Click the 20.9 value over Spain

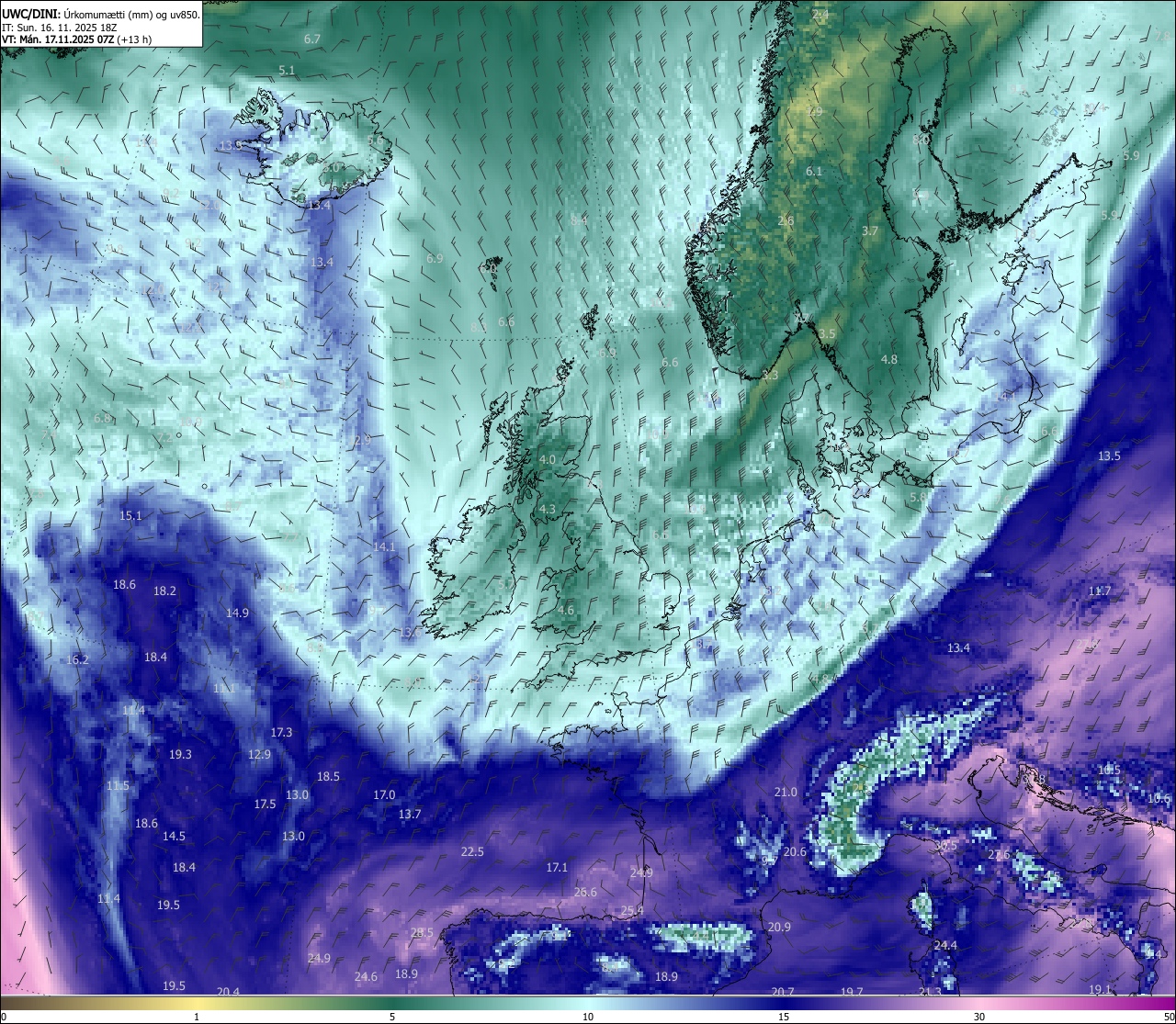(779, 928)
